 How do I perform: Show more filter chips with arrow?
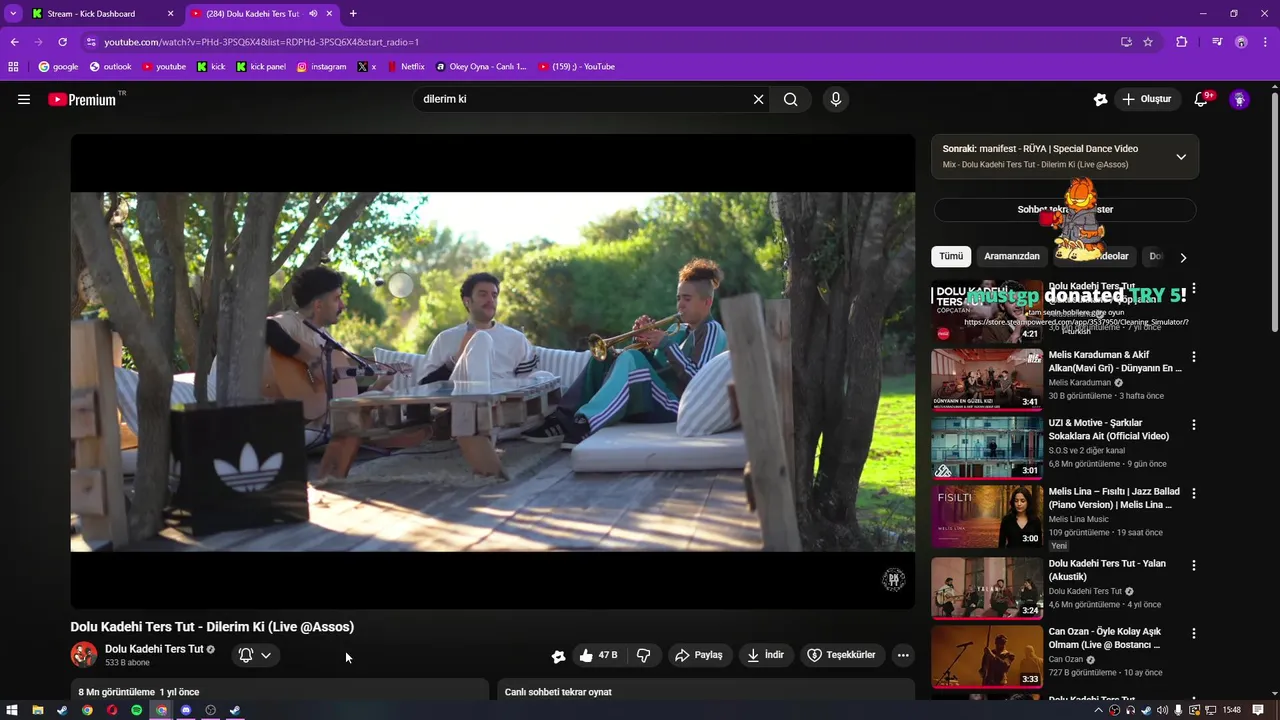[1183, 257]
